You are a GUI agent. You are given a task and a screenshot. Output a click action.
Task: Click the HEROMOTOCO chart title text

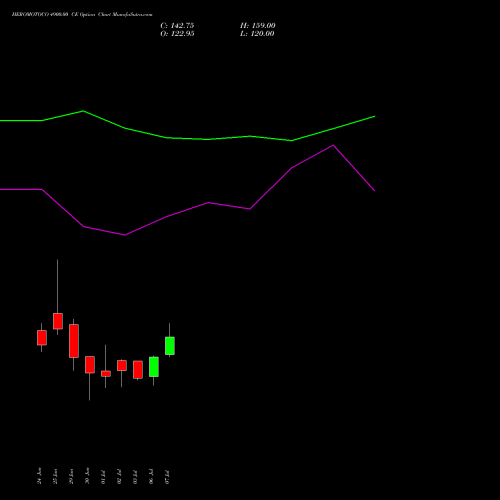point(82,15)
